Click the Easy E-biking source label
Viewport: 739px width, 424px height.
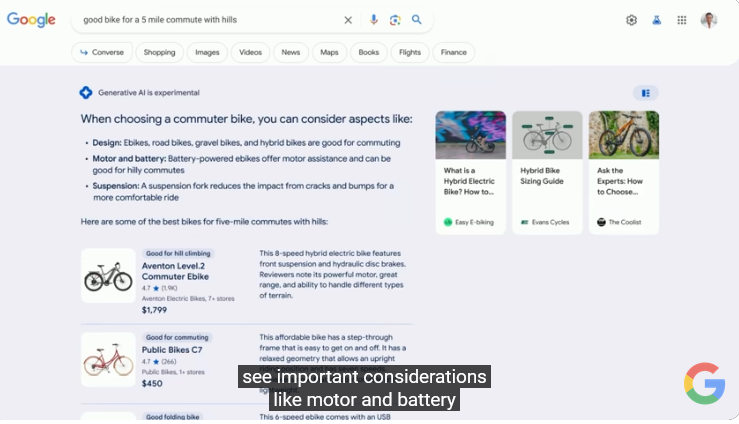point(468,222)
